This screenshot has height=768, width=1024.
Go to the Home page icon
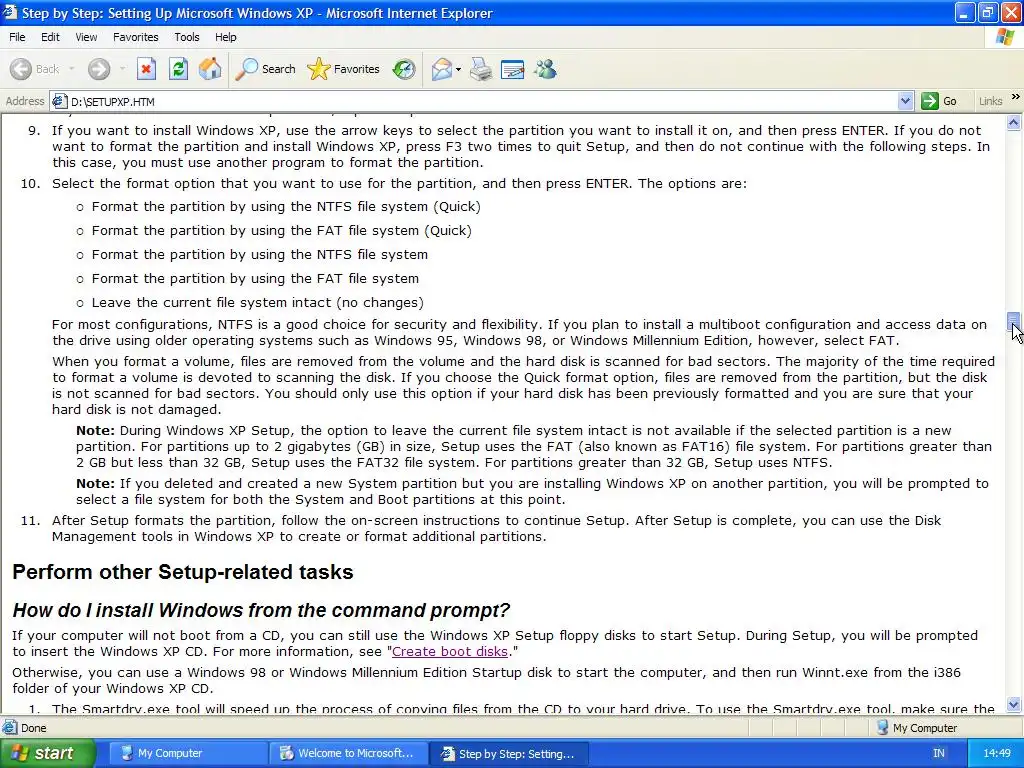click(210, 69)
